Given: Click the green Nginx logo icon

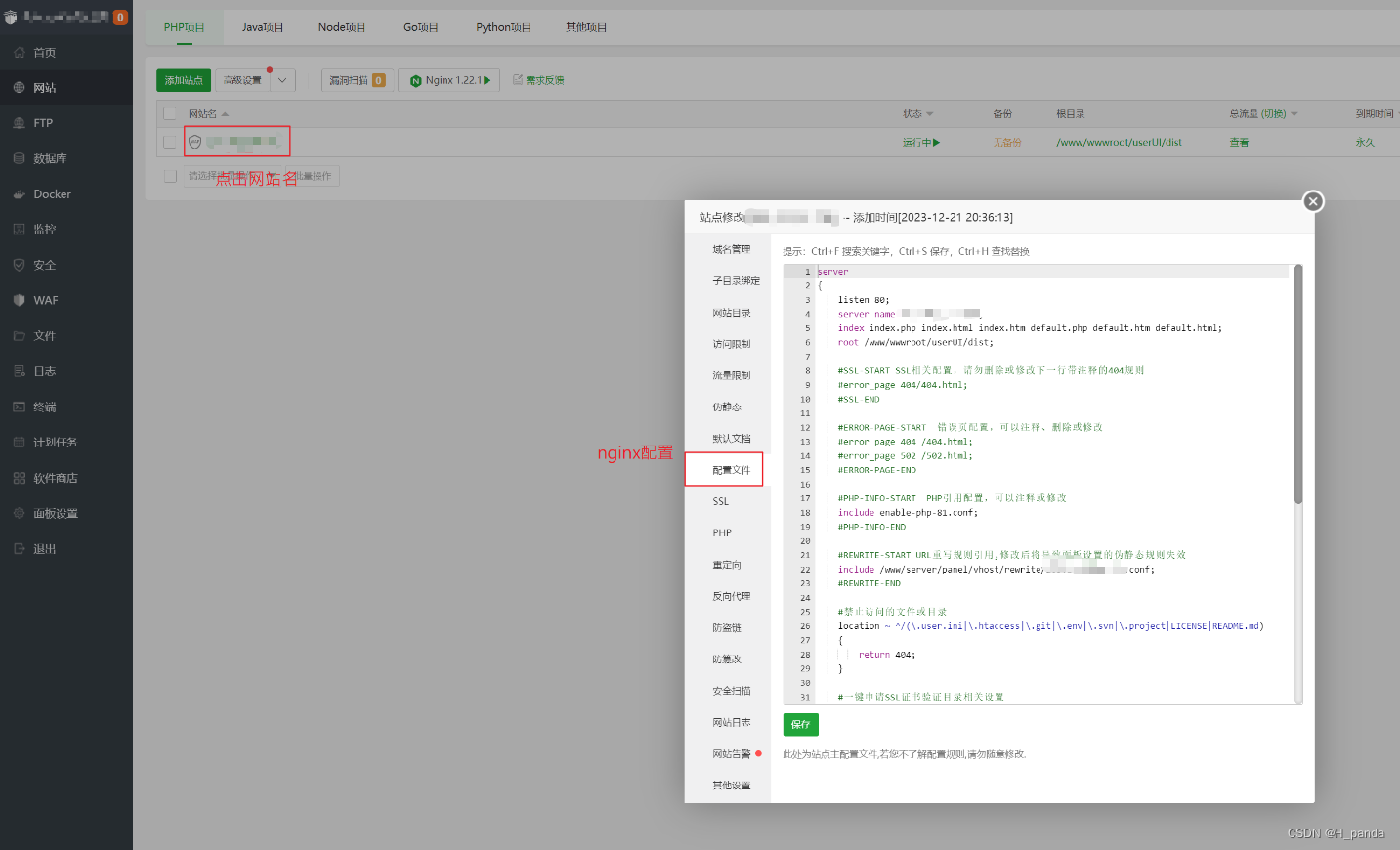Looking at the screenshot, I should [x=415, y=81].
